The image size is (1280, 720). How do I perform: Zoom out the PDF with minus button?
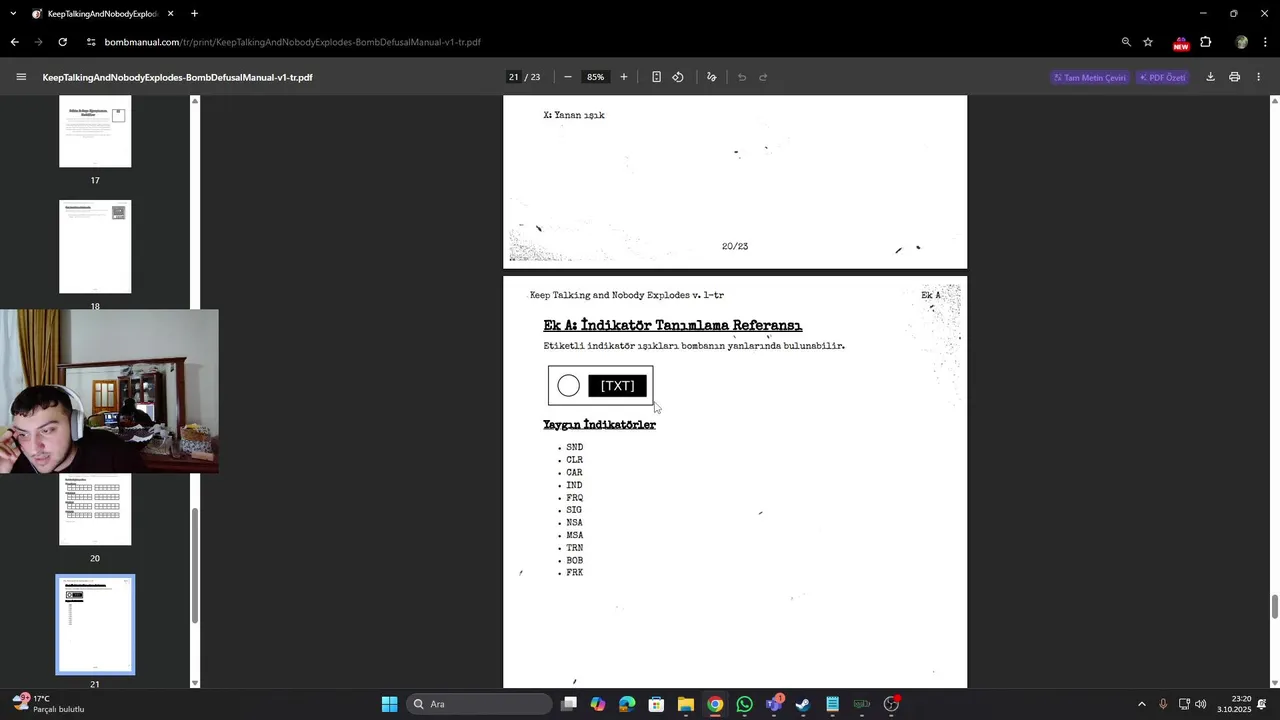point(568,77)
